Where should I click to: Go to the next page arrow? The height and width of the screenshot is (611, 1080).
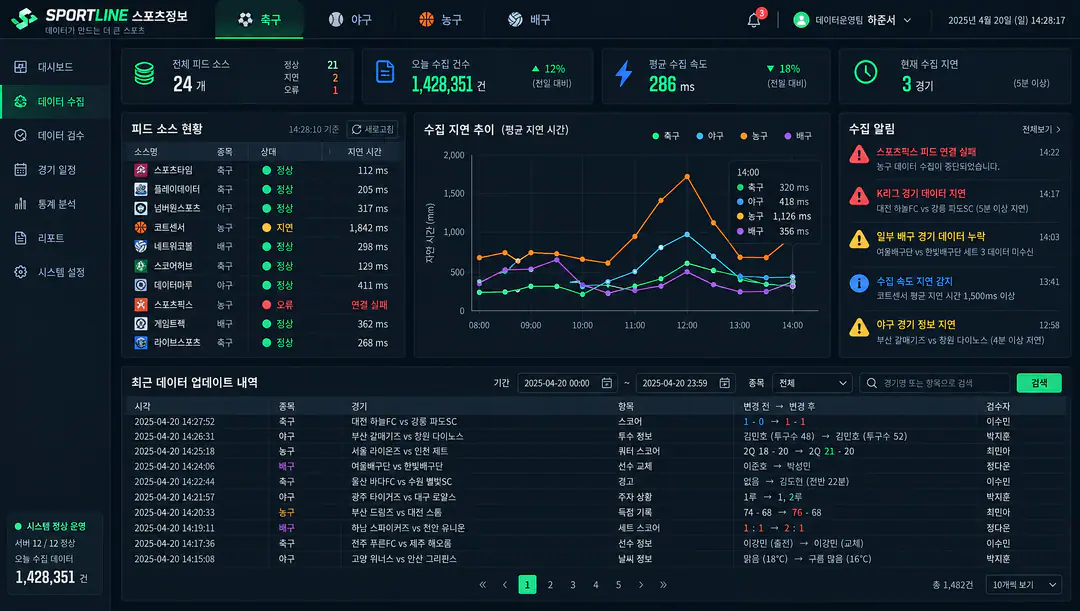click(641, 585)
